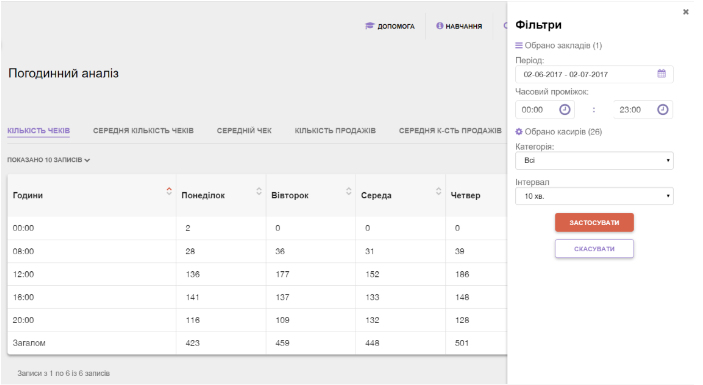
Task: Click the НАВЧАННЯ info icon
Action: point(439,26)
